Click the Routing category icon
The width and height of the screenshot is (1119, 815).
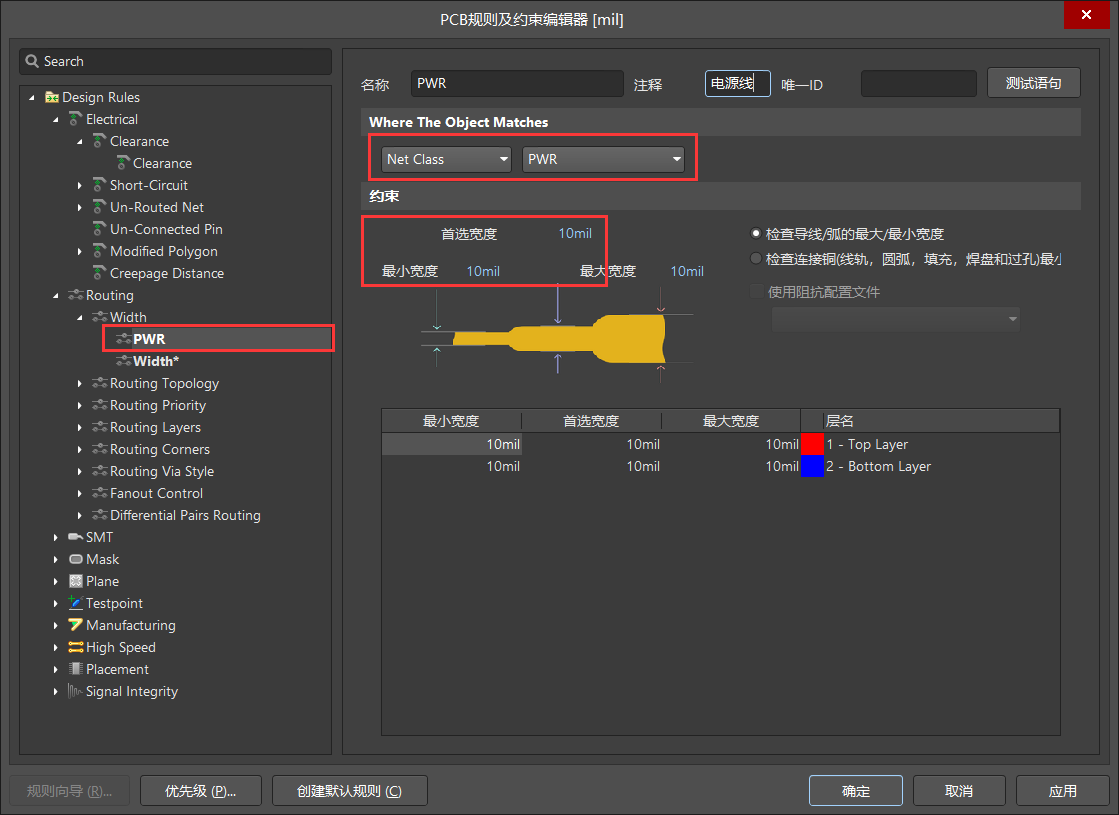pyautogui.click(x=76, y=295)
